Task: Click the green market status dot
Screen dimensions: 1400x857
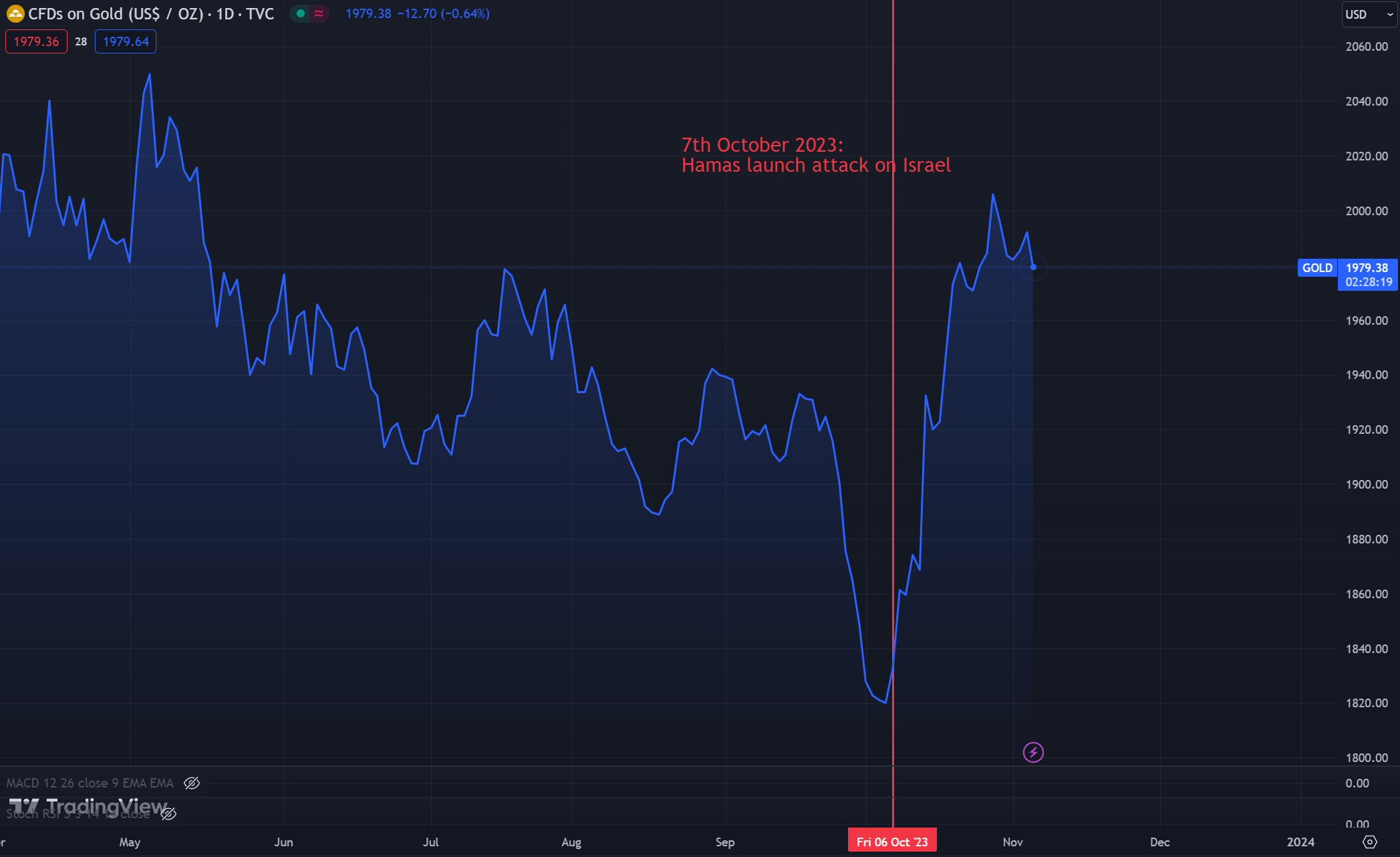Action: click(300, 13)
